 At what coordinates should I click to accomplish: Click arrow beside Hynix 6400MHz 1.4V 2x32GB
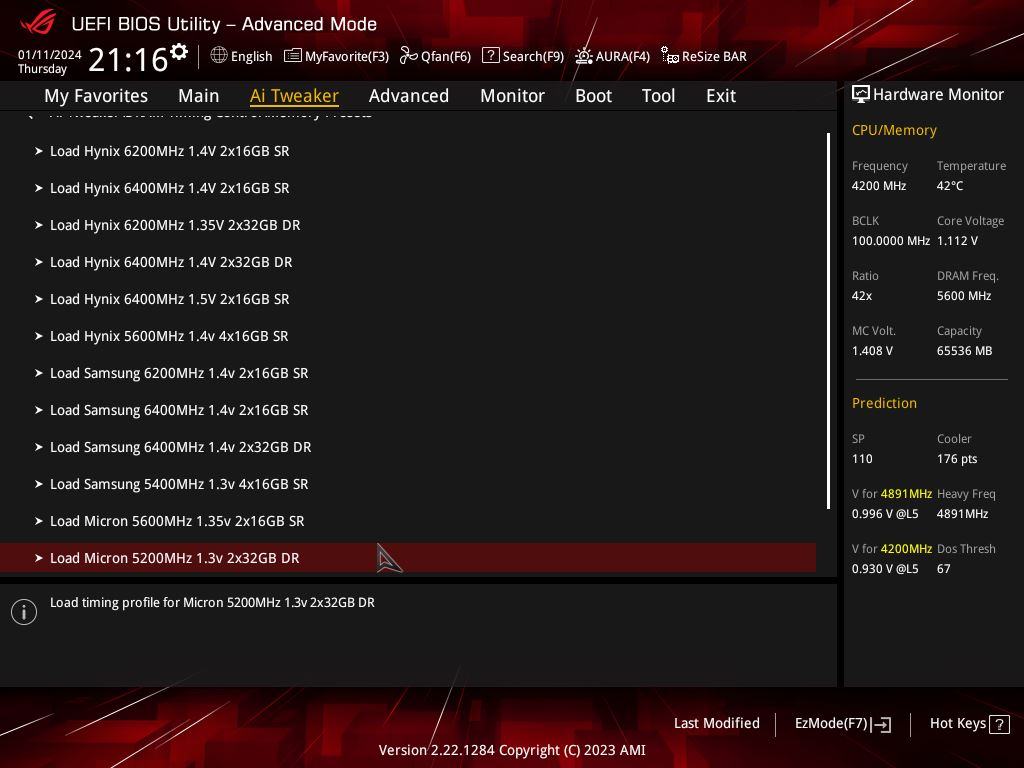point(39,262)
